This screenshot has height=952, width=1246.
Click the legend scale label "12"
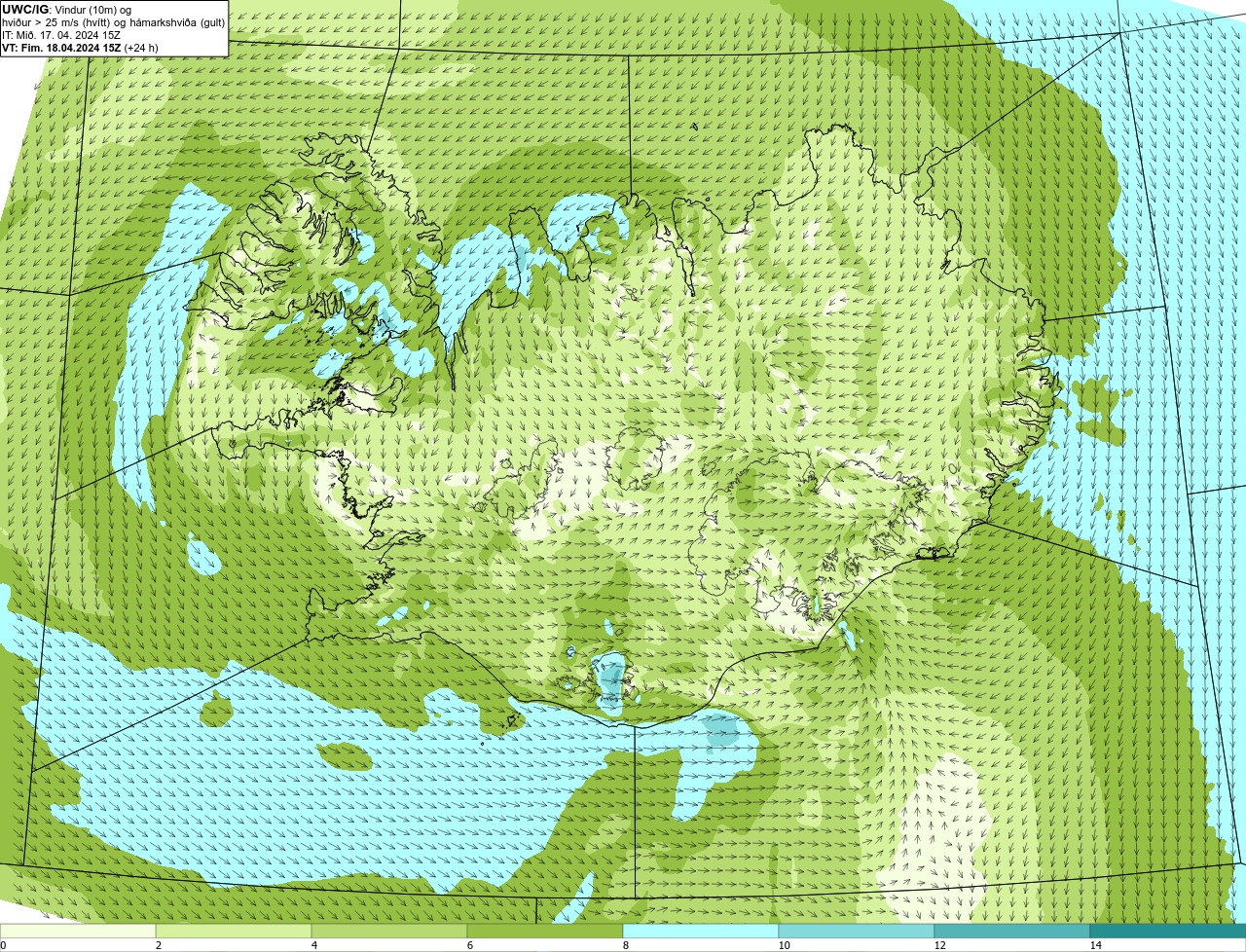[939, 945]
